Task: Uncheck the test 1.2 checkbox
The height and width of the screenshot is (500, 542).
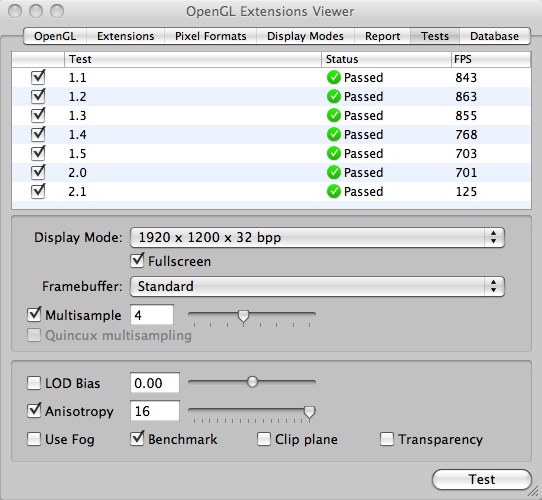Action: 38,96
